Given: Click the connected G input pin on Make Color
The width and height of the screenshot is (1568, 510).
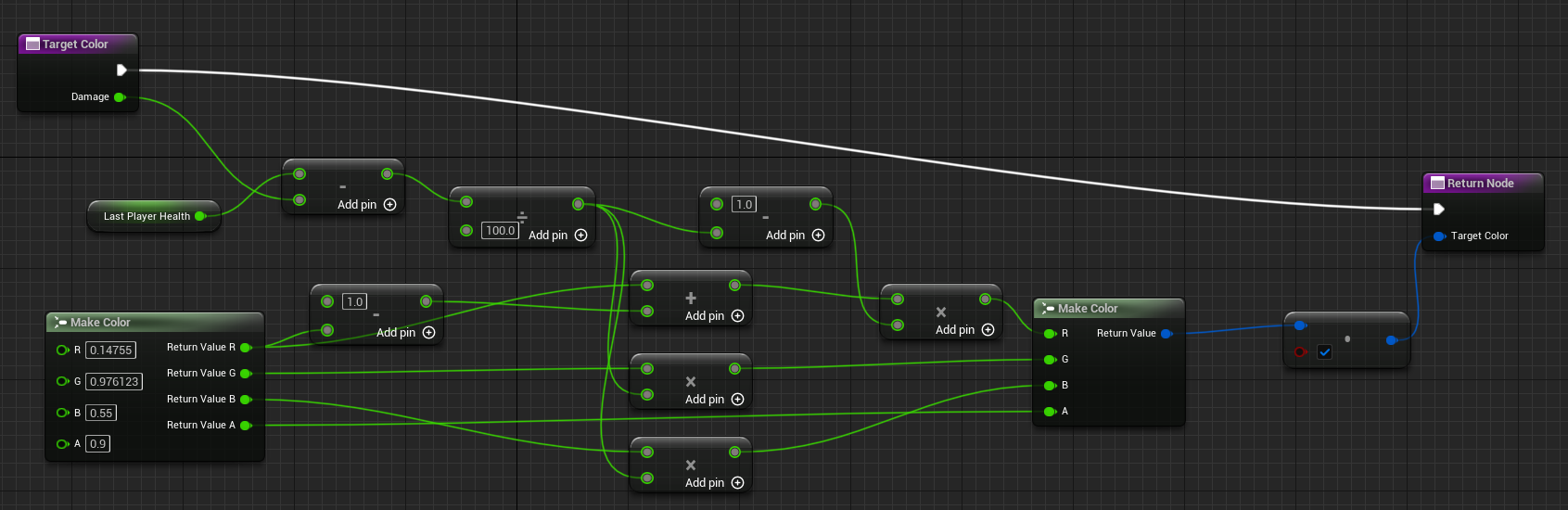Looking at the screenshot, I should (x=1050, y=360).
